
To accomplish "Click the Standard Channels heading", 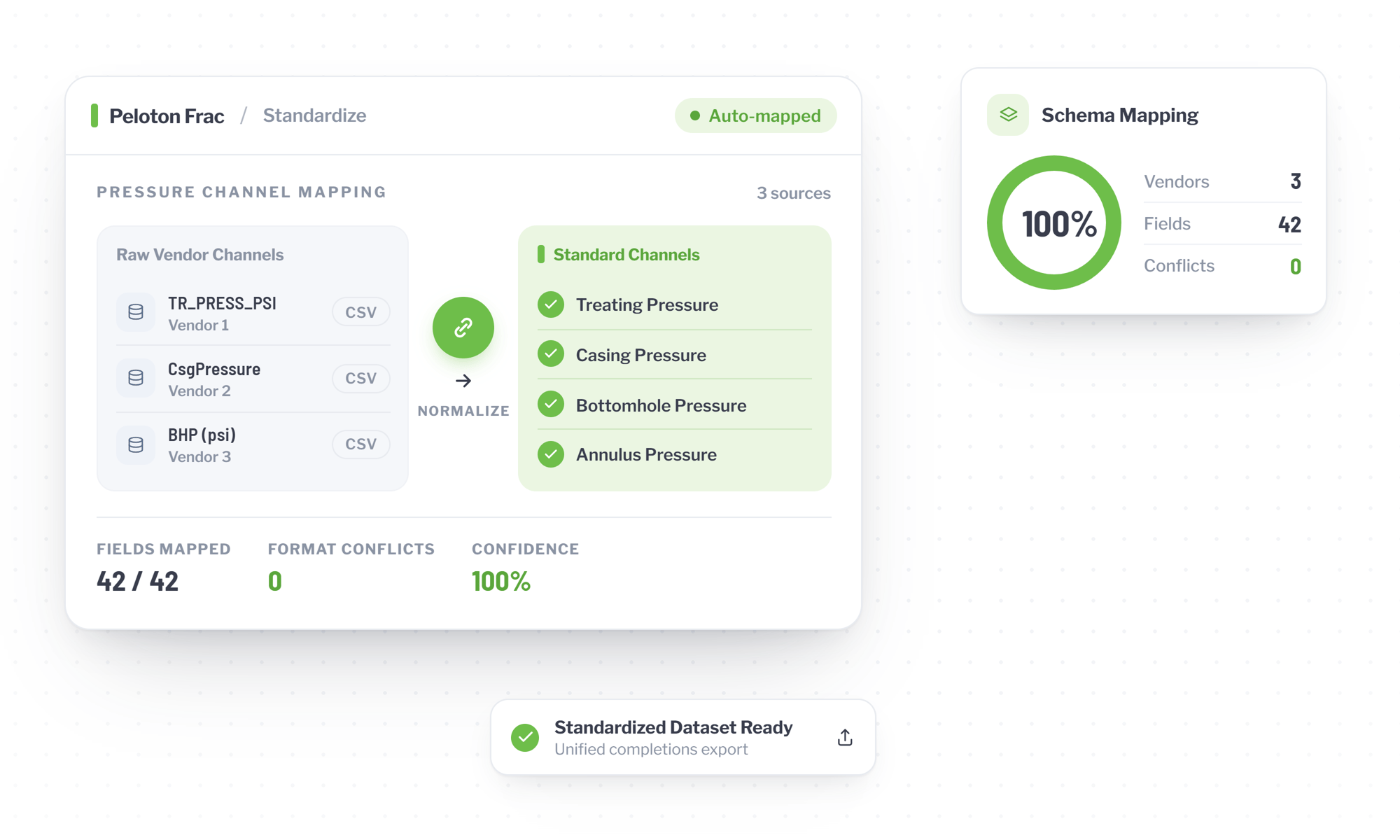I will (626, 255).
